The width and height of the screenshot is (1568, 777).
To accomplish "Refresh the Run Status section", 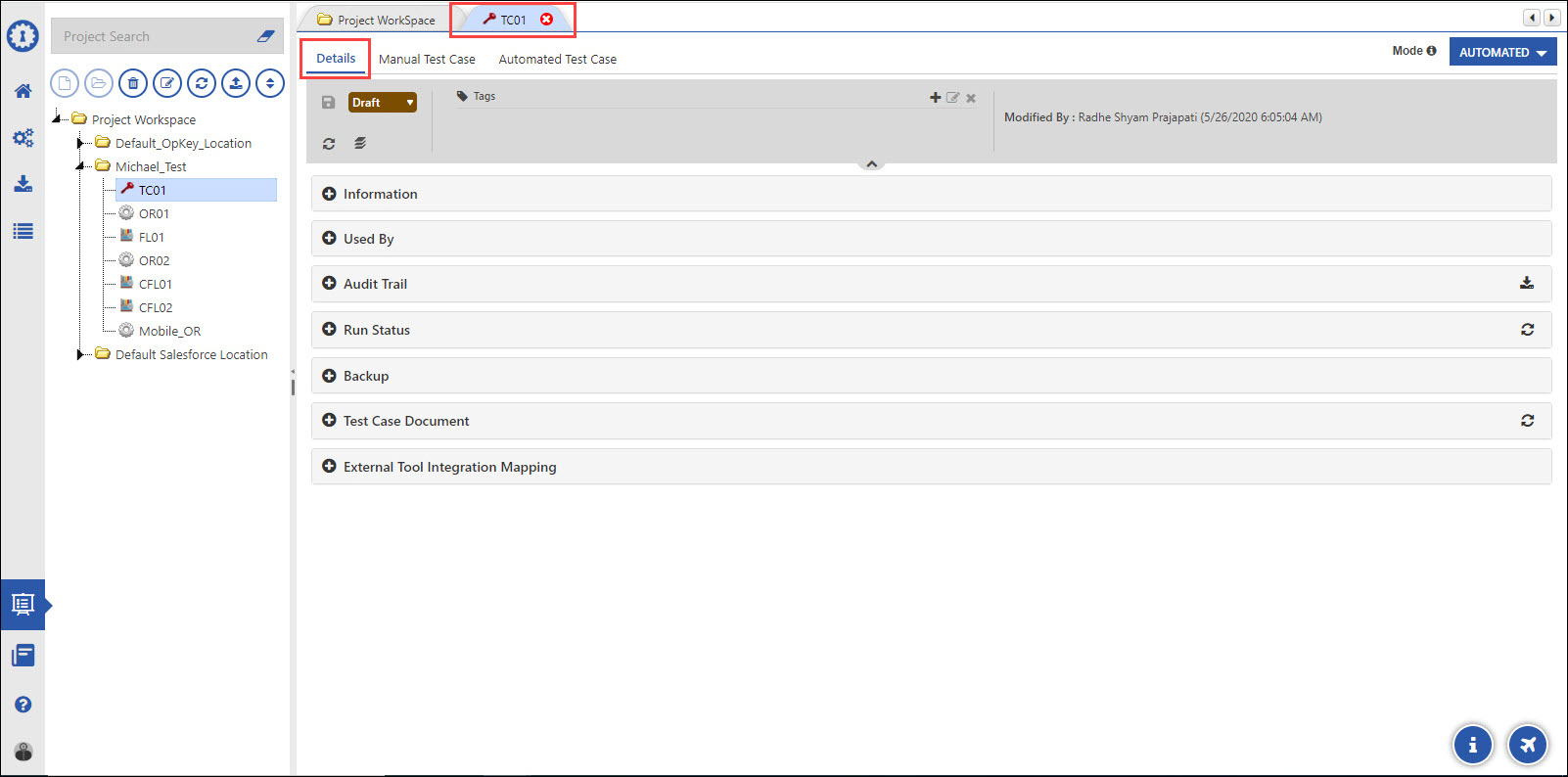I will pos(1527,330).
